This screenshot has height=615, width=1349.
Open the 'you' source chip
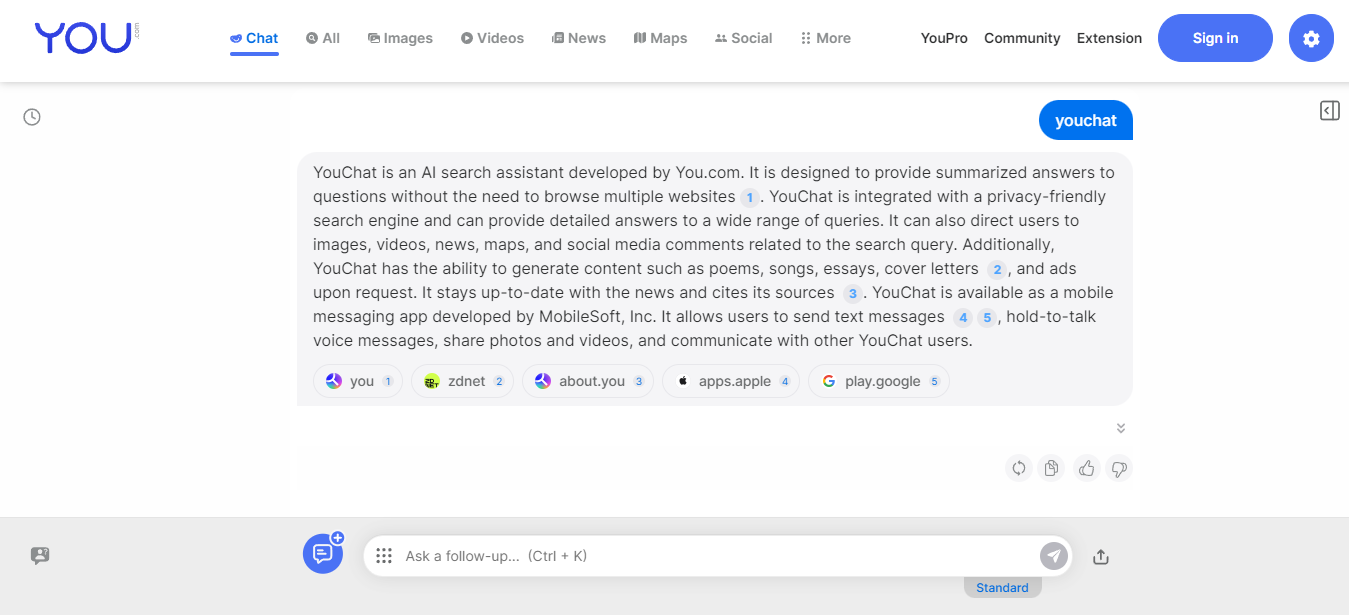tap(358, 381)
